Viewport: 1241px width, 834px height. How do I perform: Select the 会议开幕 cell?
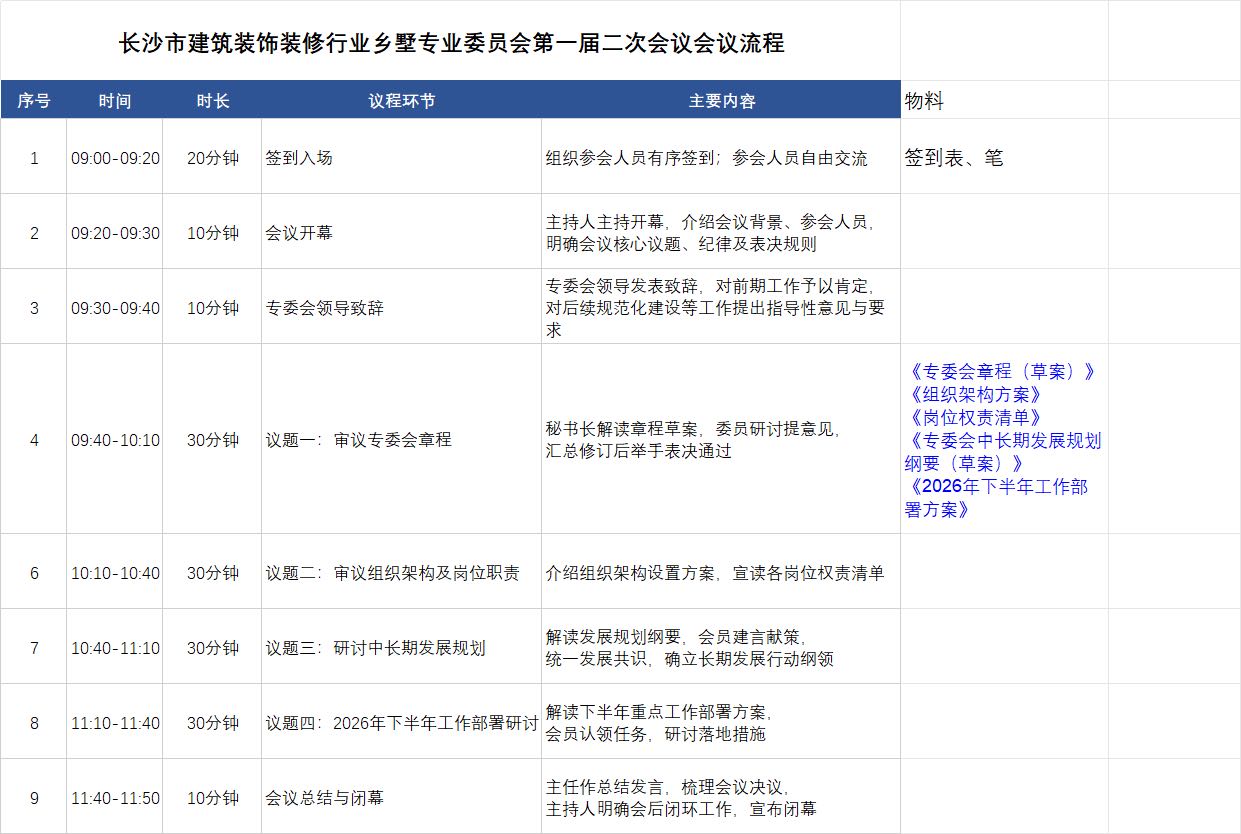click(401, 232)
